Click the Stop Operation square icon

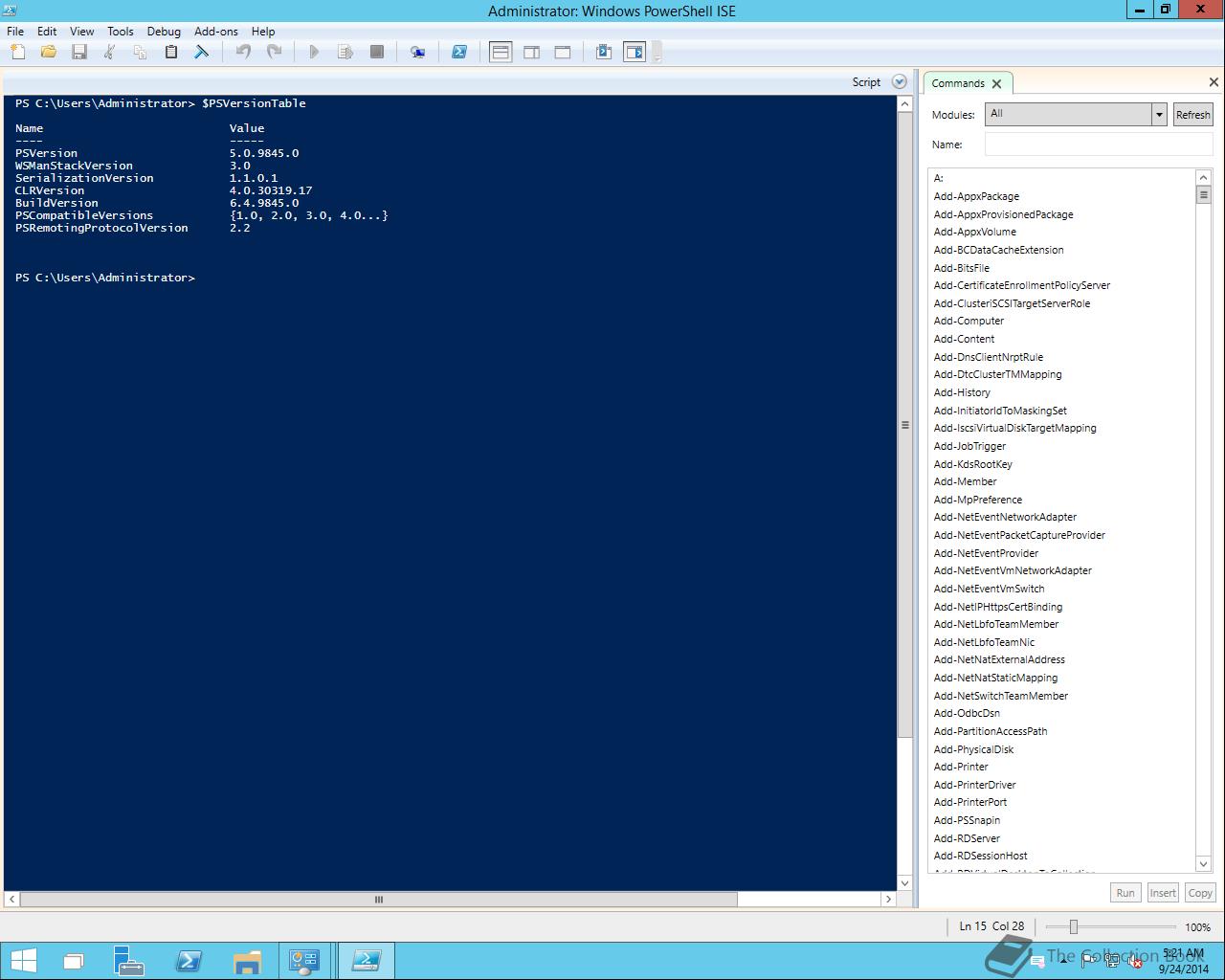tap(377, 52)
